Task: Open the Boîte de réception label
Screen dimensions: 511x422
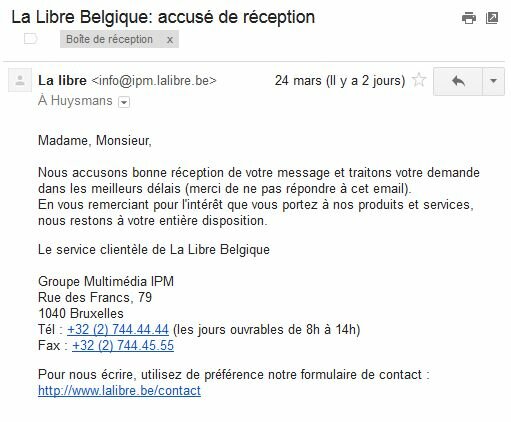Action: coord(109,39)
